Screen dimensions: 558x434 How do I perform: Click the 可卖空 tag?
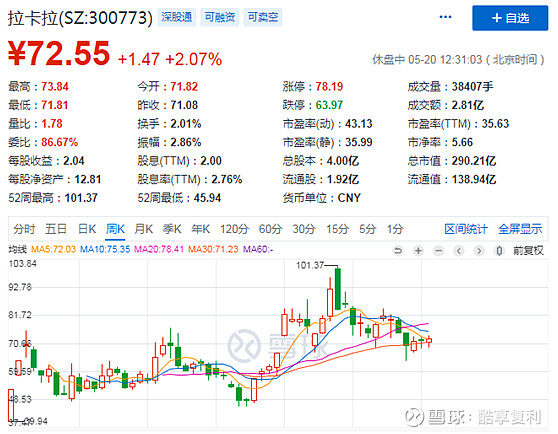tap(263, 17)
